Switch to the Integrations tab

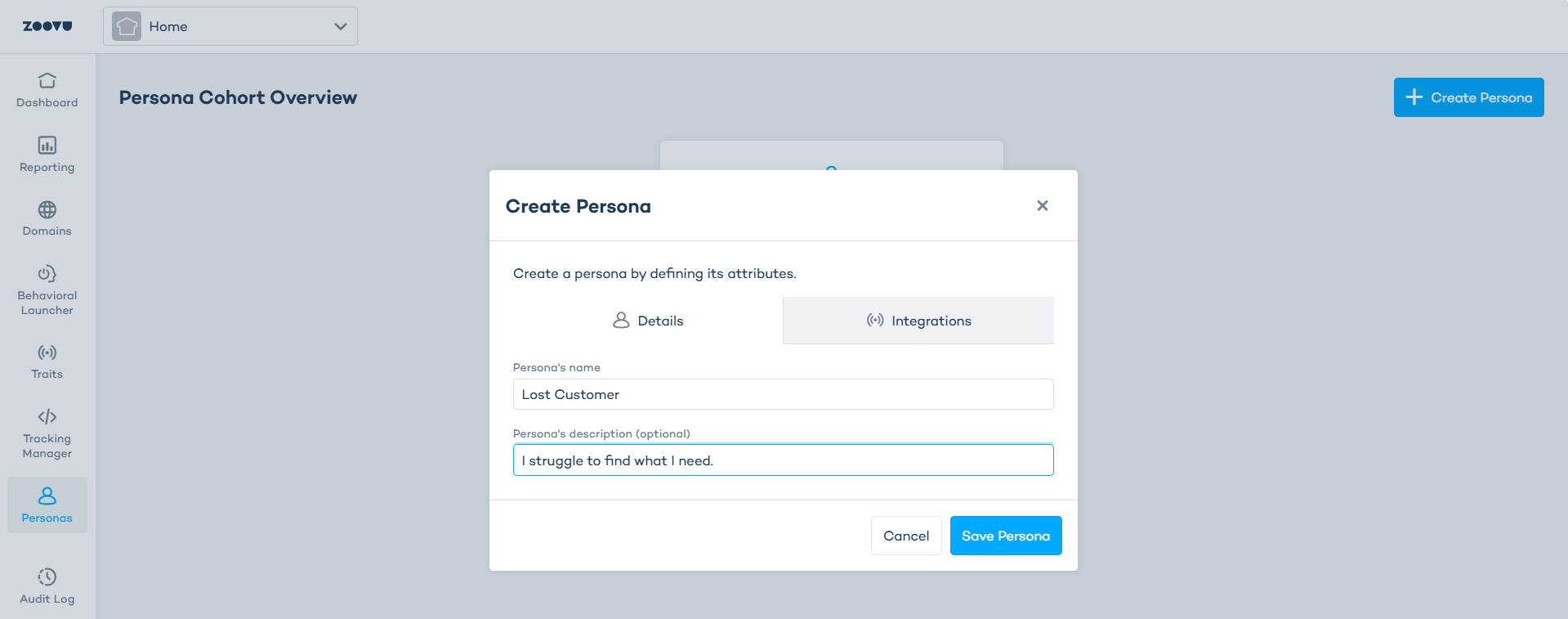click(918, 321)
